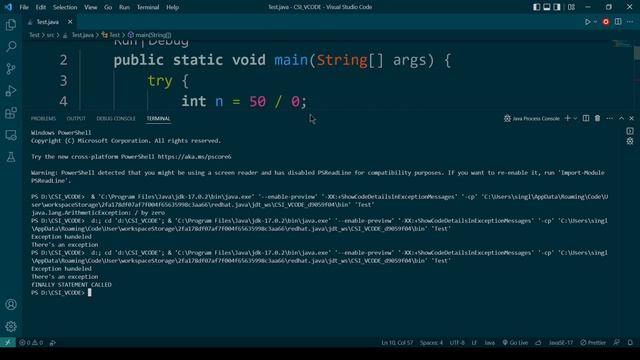Open the Extensions view

pyautogui.click(x=11, y=113)
